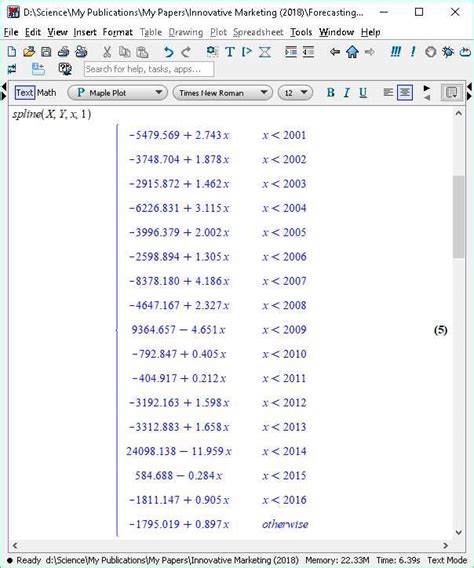Outdent the section icon

[308, 52]
